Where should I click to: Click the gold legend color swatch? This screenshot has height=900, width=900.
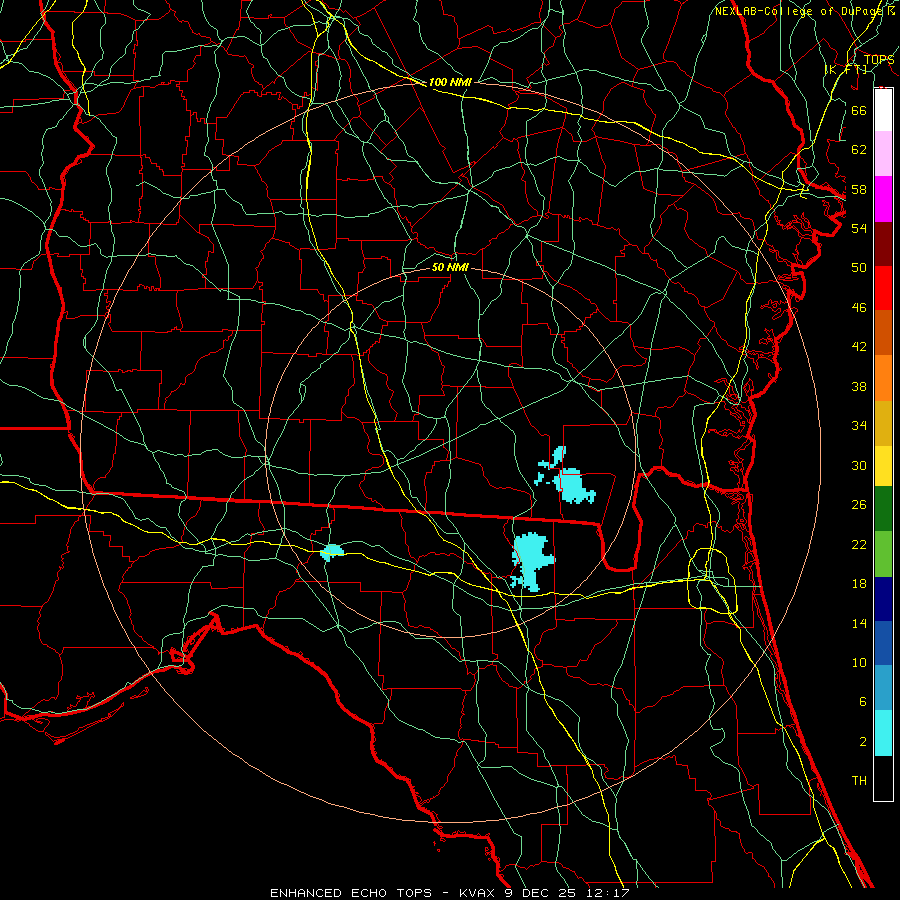click(x=883, y=423)
